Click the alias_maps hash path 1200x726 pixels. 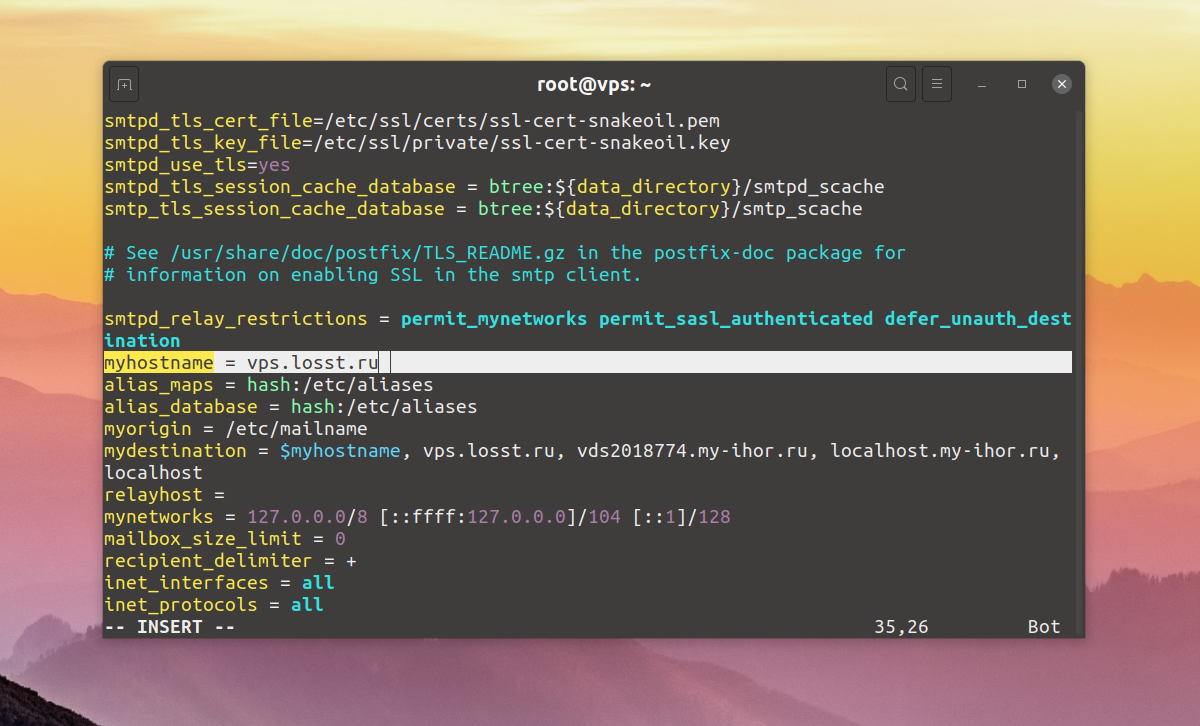(x=340, y=384)
